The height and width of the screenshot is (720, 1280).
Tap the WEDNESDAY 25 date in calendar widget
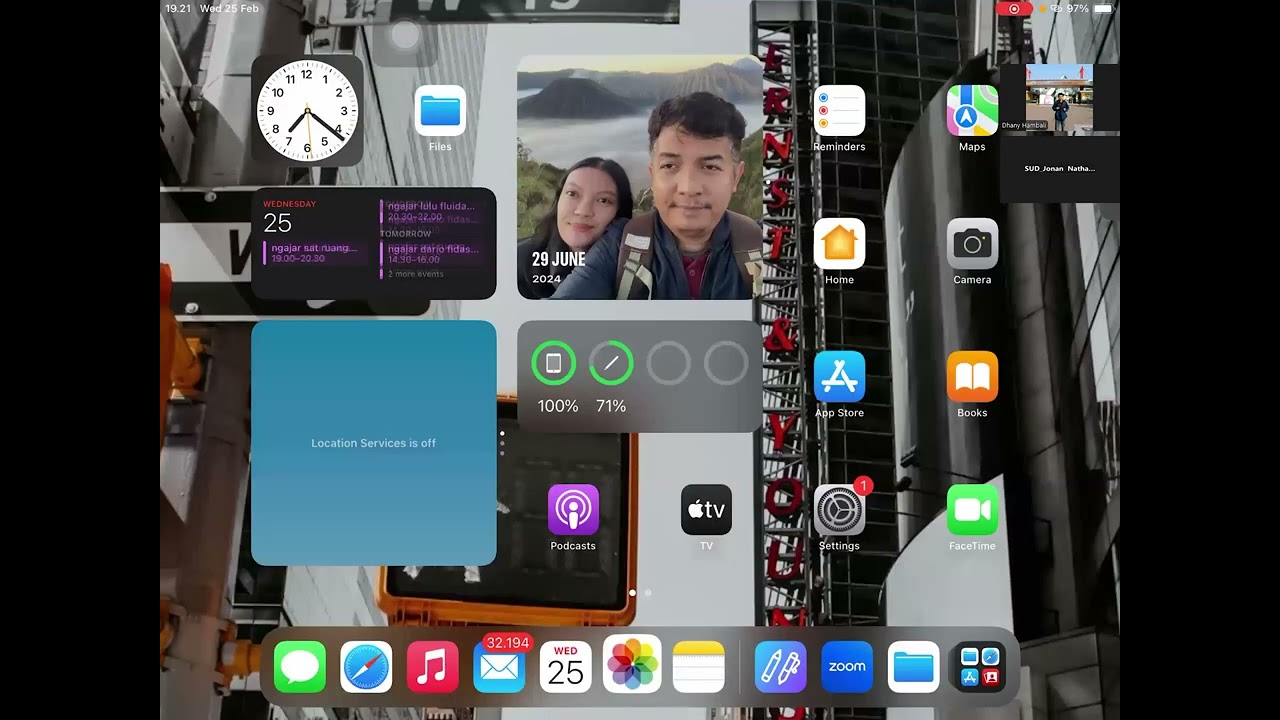pos(289,217)
